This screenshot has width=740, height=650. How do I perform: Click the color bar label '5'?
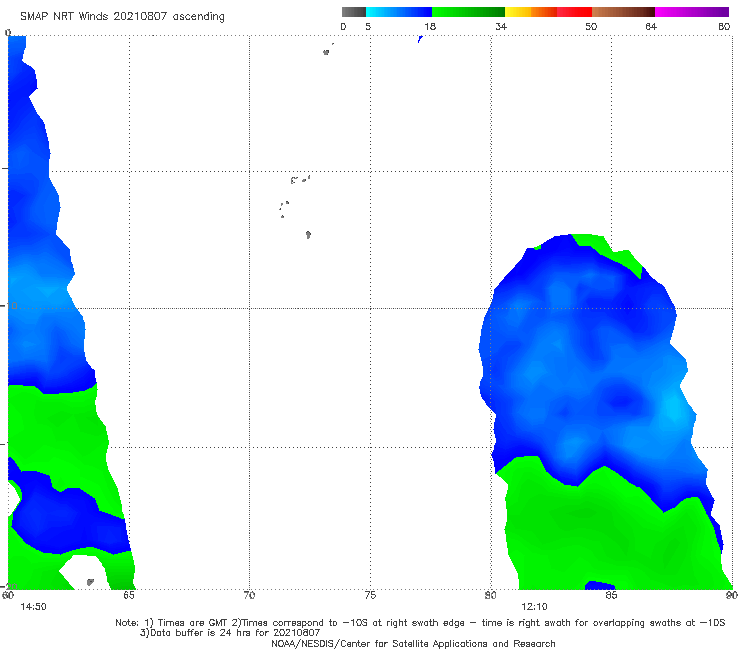pyautogui.click(x=368, y=26)
